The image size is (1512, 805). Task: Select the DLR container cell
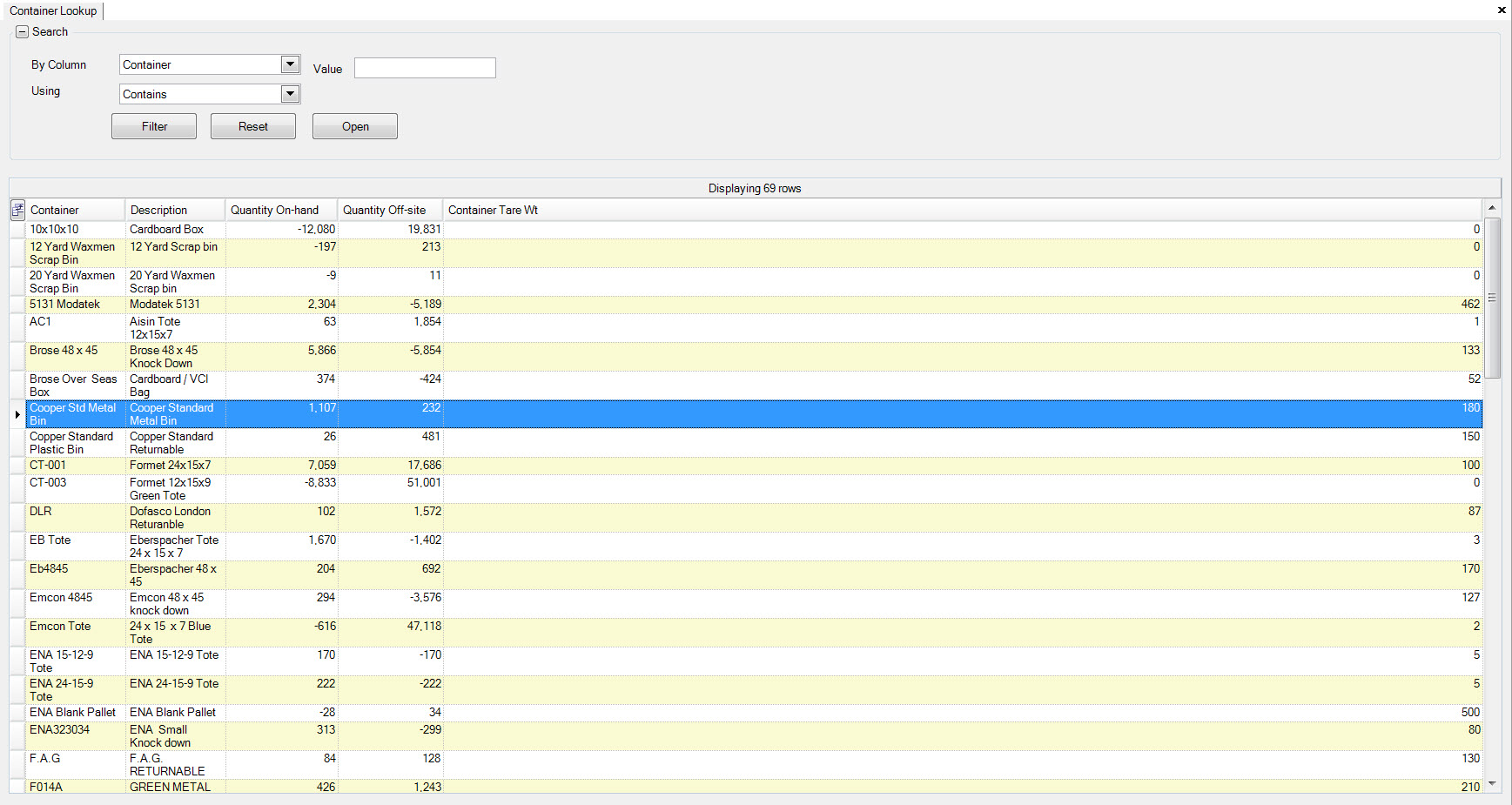(x=76, y=518)
